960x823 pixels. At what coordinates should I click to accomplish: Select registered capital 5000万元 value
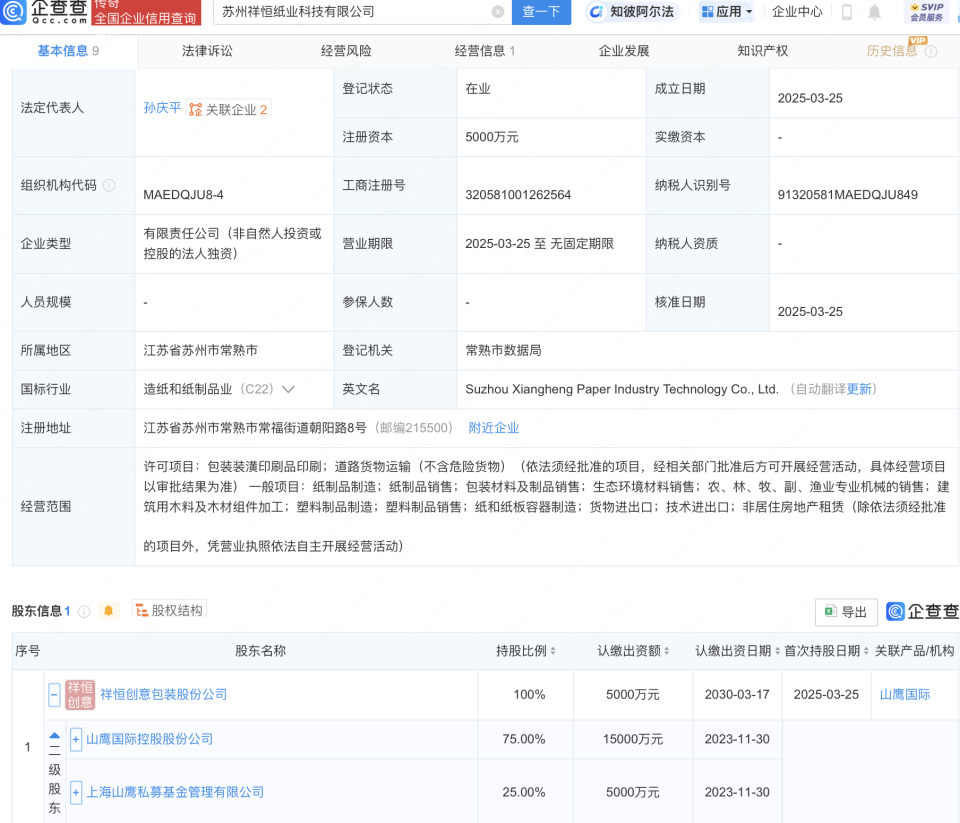(492, 137)
